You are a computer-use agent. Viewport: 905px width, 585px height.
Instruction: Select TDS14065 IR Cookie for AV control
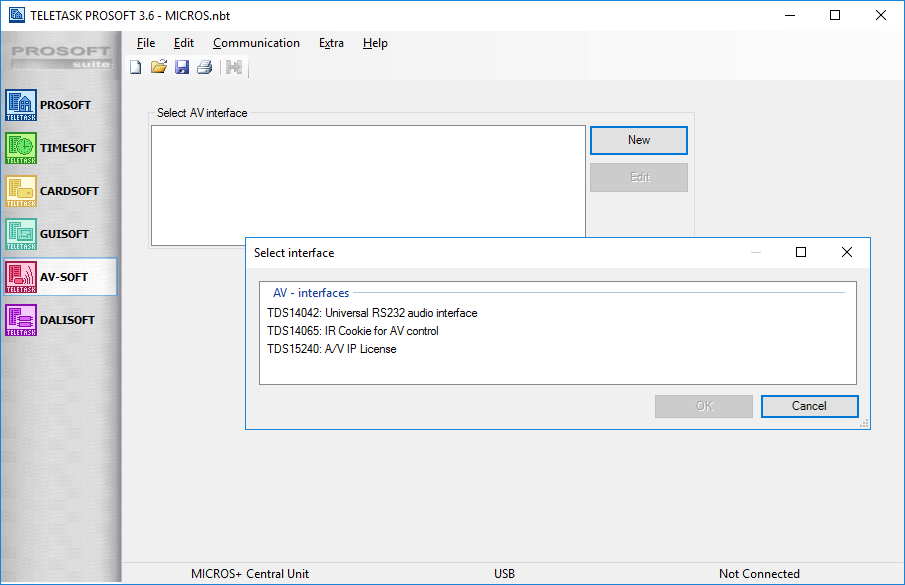pos(352,331)
